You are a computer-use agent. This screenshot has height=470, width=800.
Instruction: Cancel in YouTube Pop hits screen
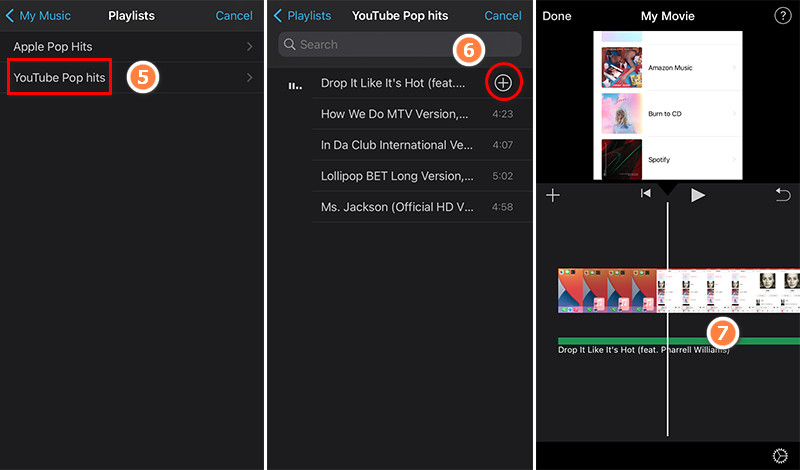click(503, 16)
